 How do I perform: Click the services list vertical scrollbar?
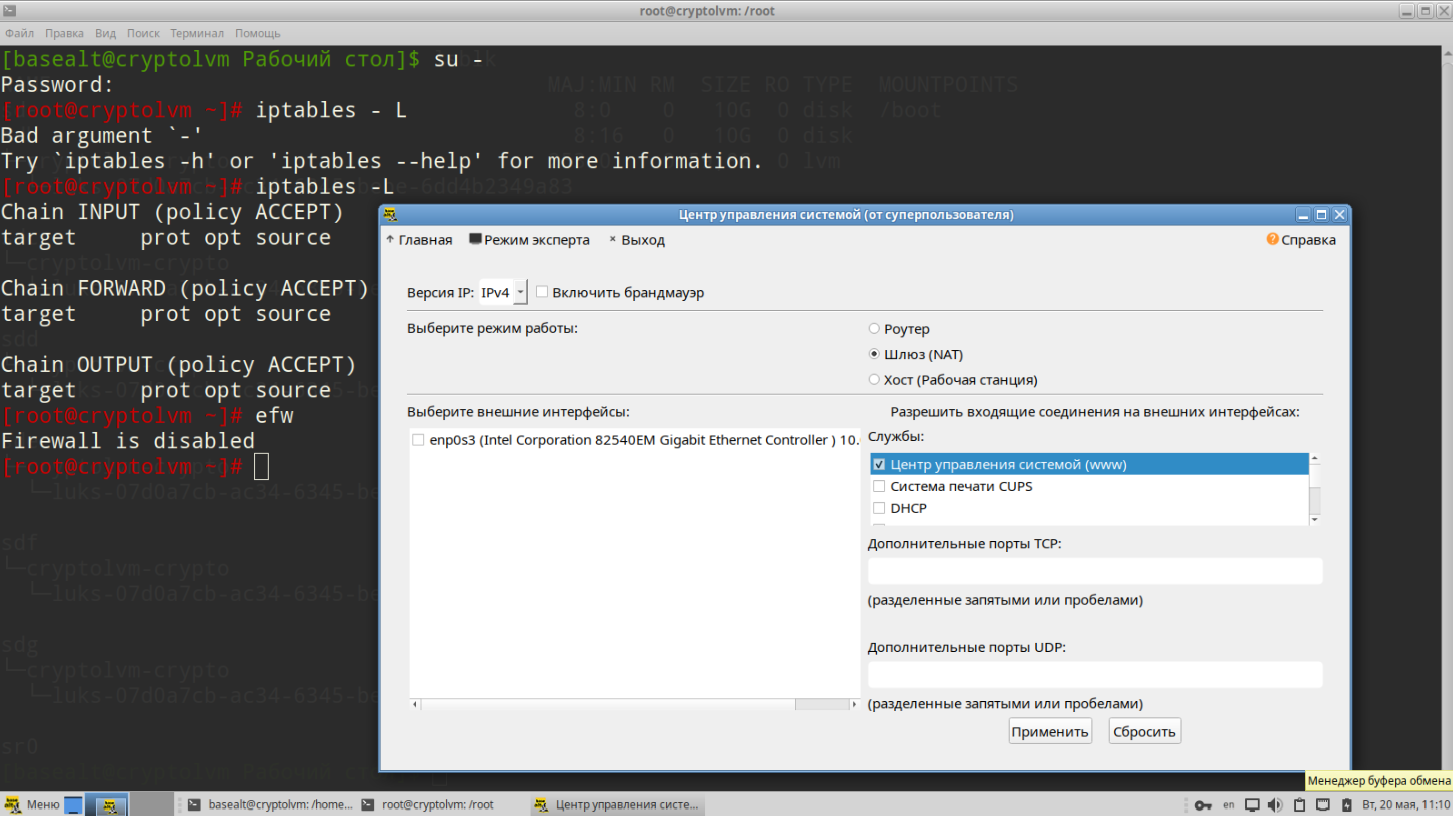(1315, 490)
